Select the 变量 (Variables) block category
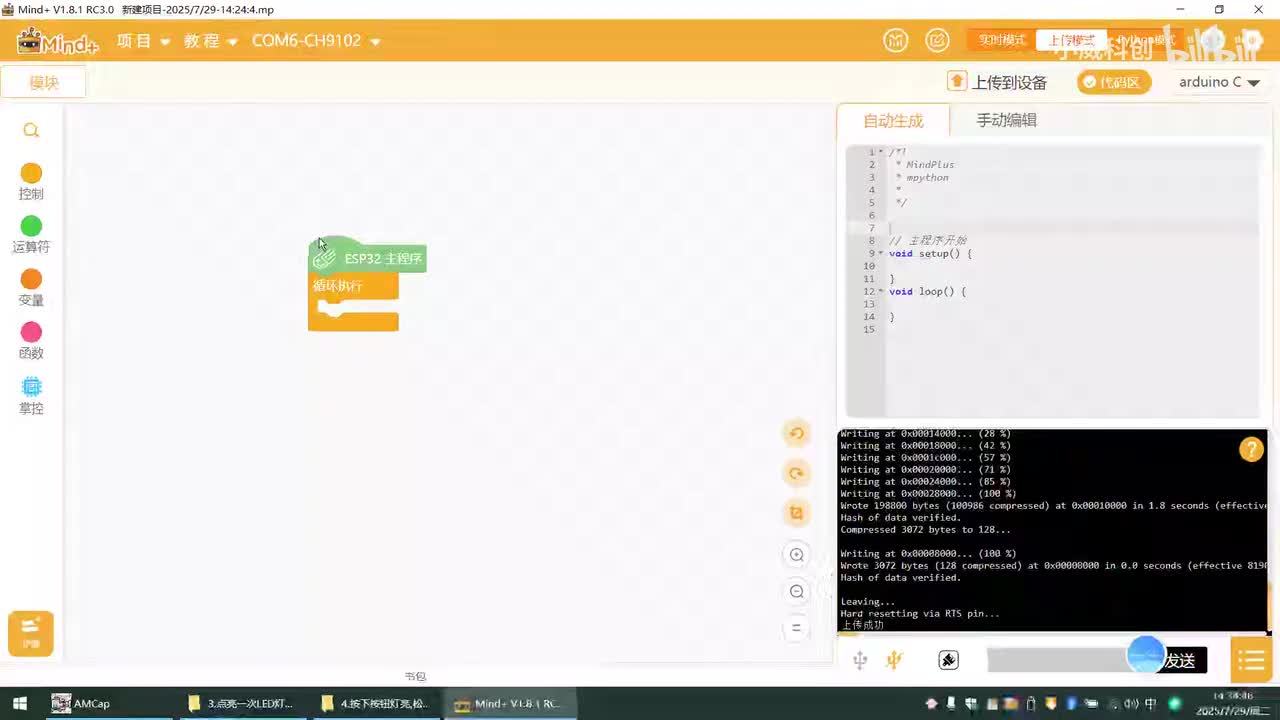 click(x=31, y=288)
